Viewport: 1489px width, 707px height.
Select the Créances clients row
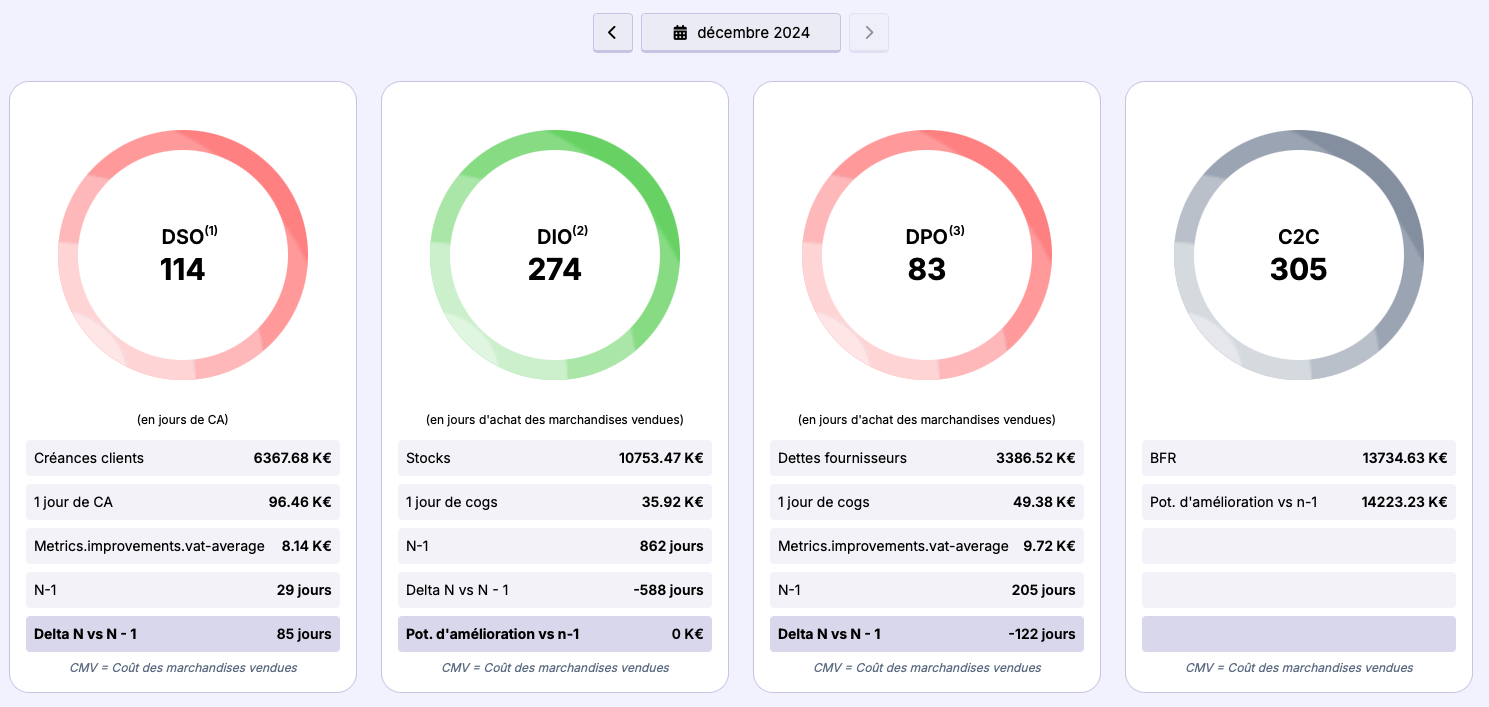coord(183,458)
